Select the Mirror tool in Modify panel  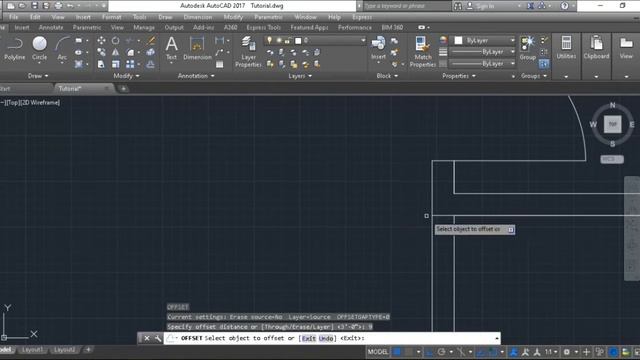pyautogui.click(x=116, y=52)
